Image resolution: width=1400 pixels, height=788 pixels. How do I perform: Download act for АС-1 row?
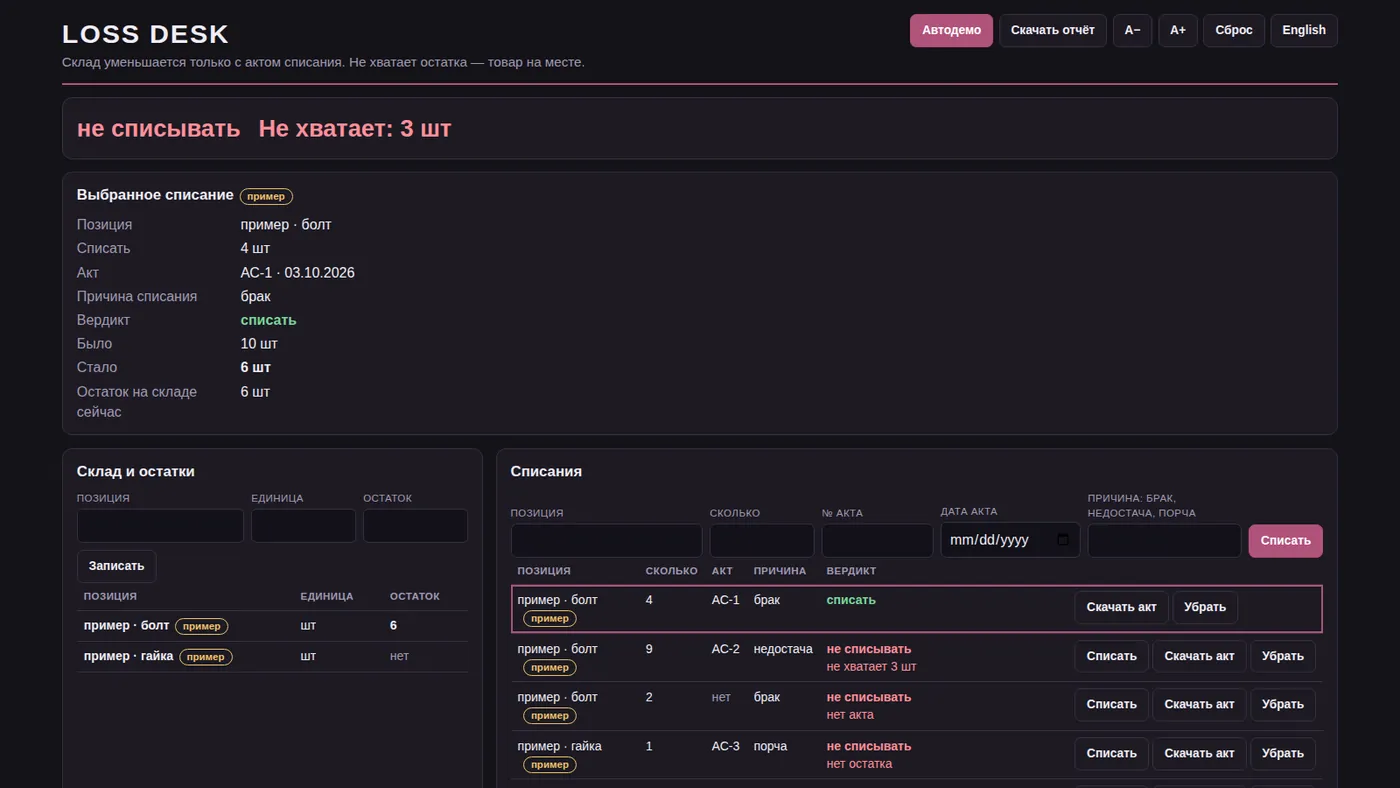coord(1121,607)
